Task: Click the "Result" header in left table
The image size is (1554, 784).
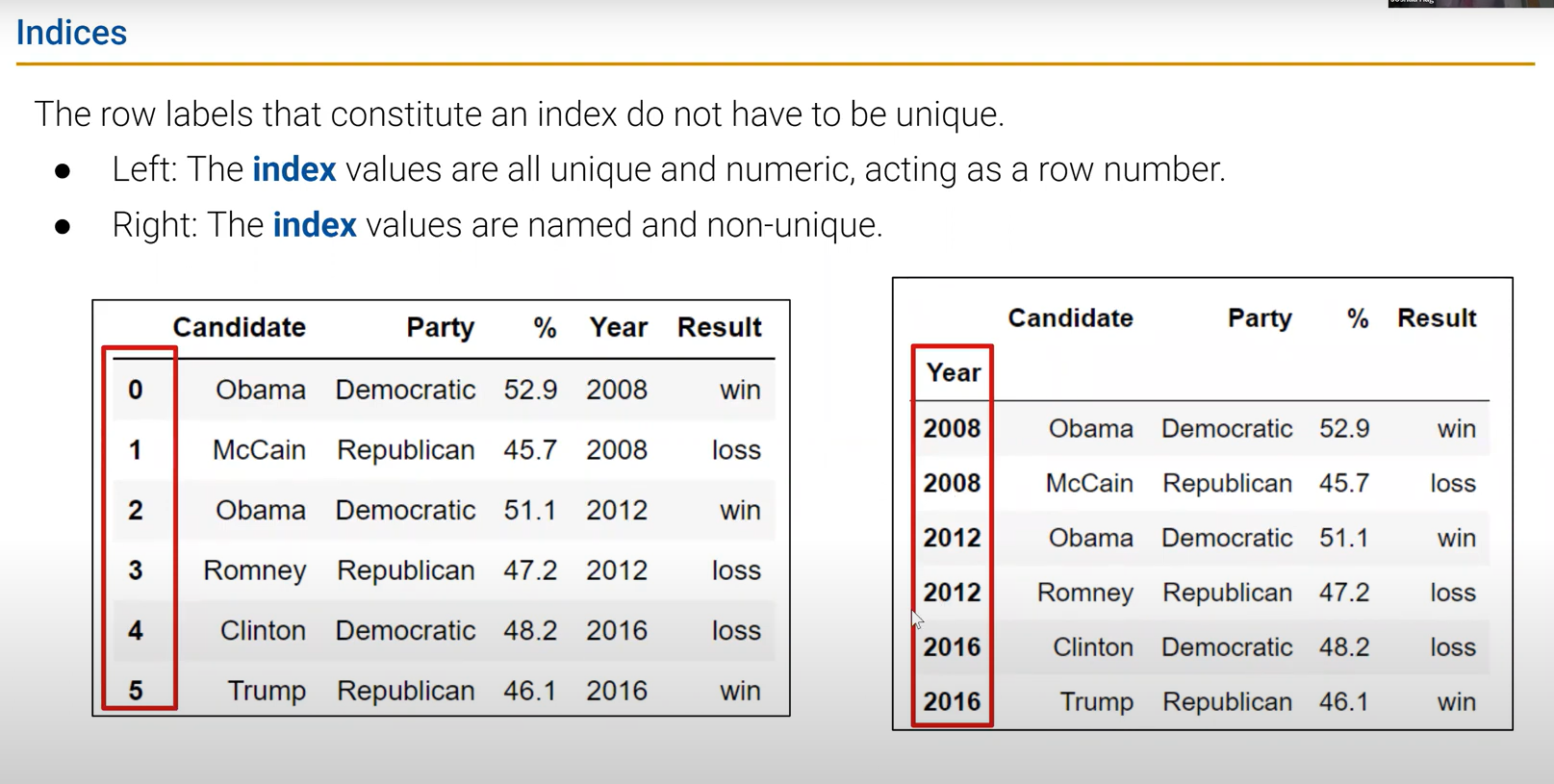Action: (x=719, y=327)
